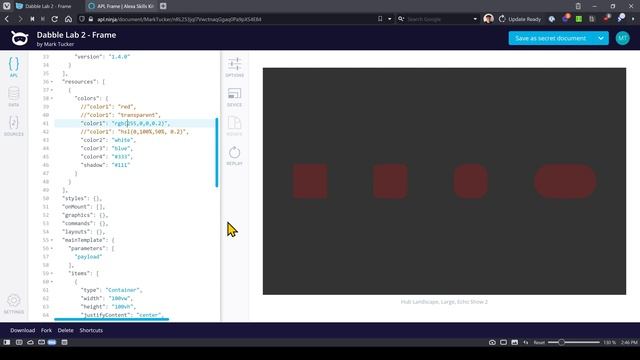Open the browser profile avatar
This screenshot has width=640, height=360.
click(489, 19)
